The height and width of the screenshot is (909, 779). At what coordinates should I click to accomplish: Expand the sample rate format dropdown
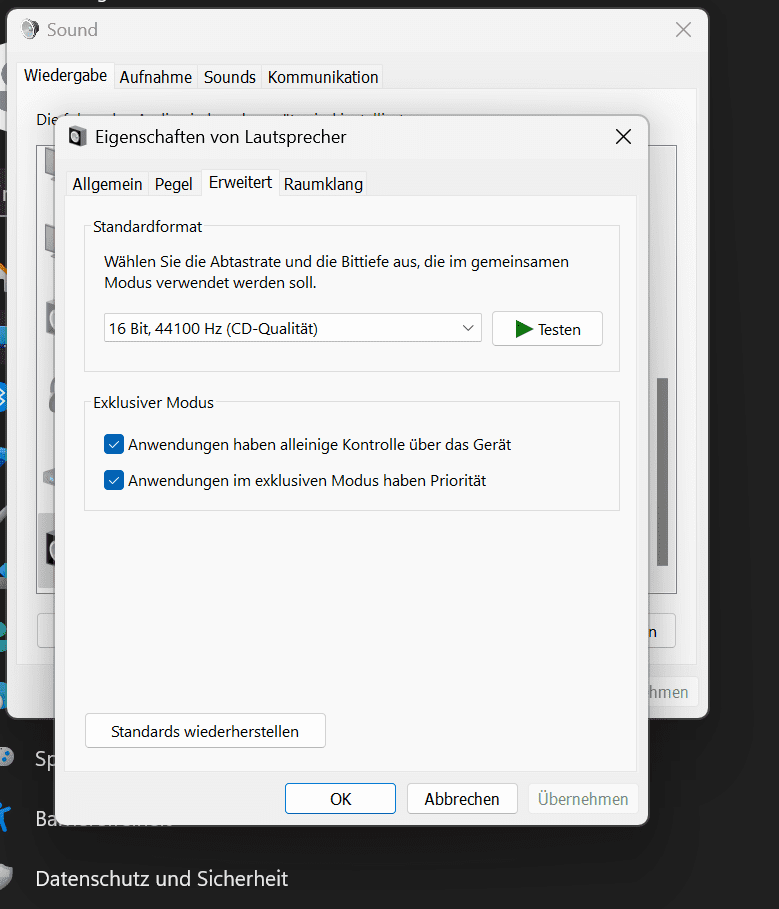coord(293,328)
